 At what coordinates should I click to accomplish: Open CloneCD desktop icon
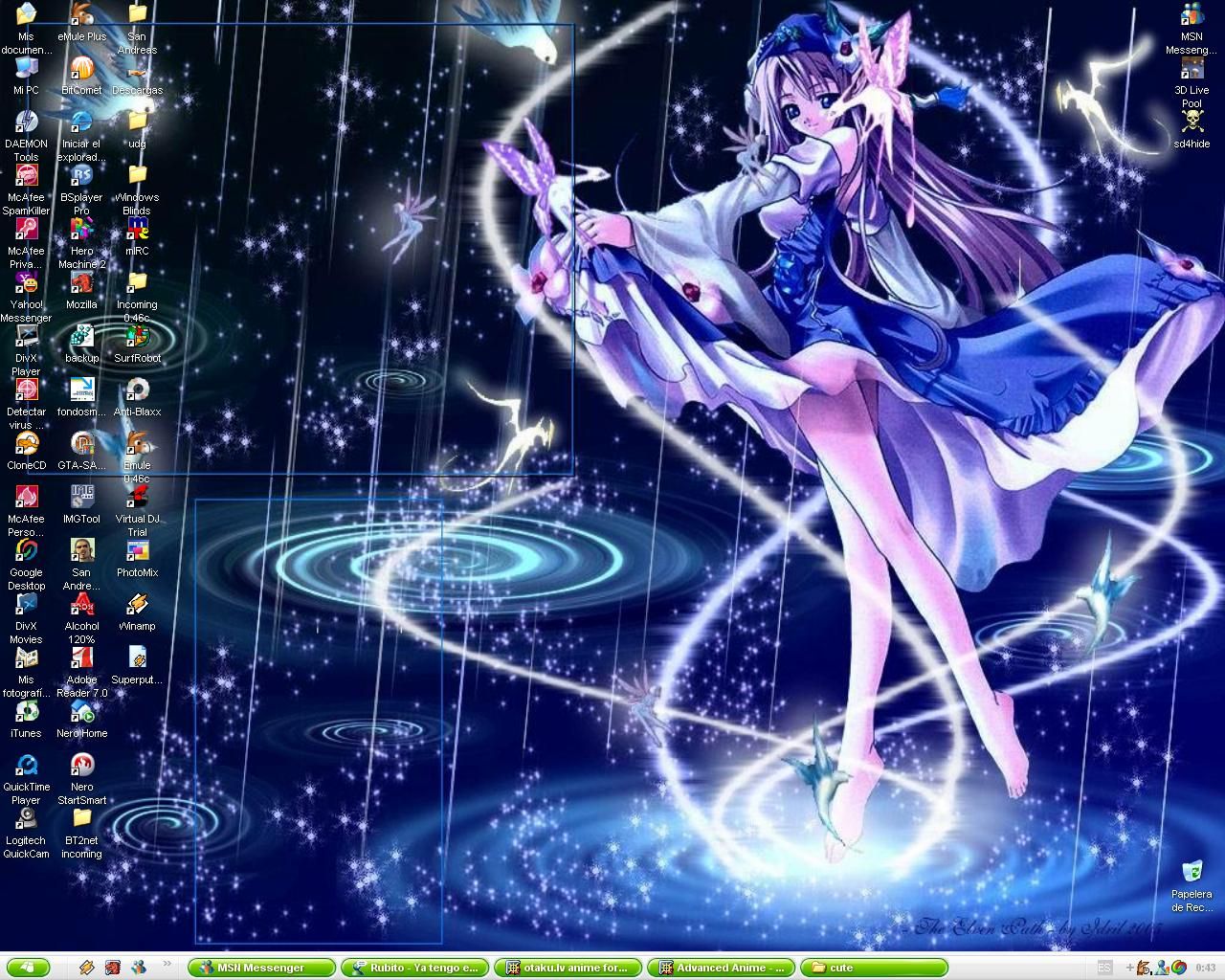pyautogui.click(x=26, y=450)
